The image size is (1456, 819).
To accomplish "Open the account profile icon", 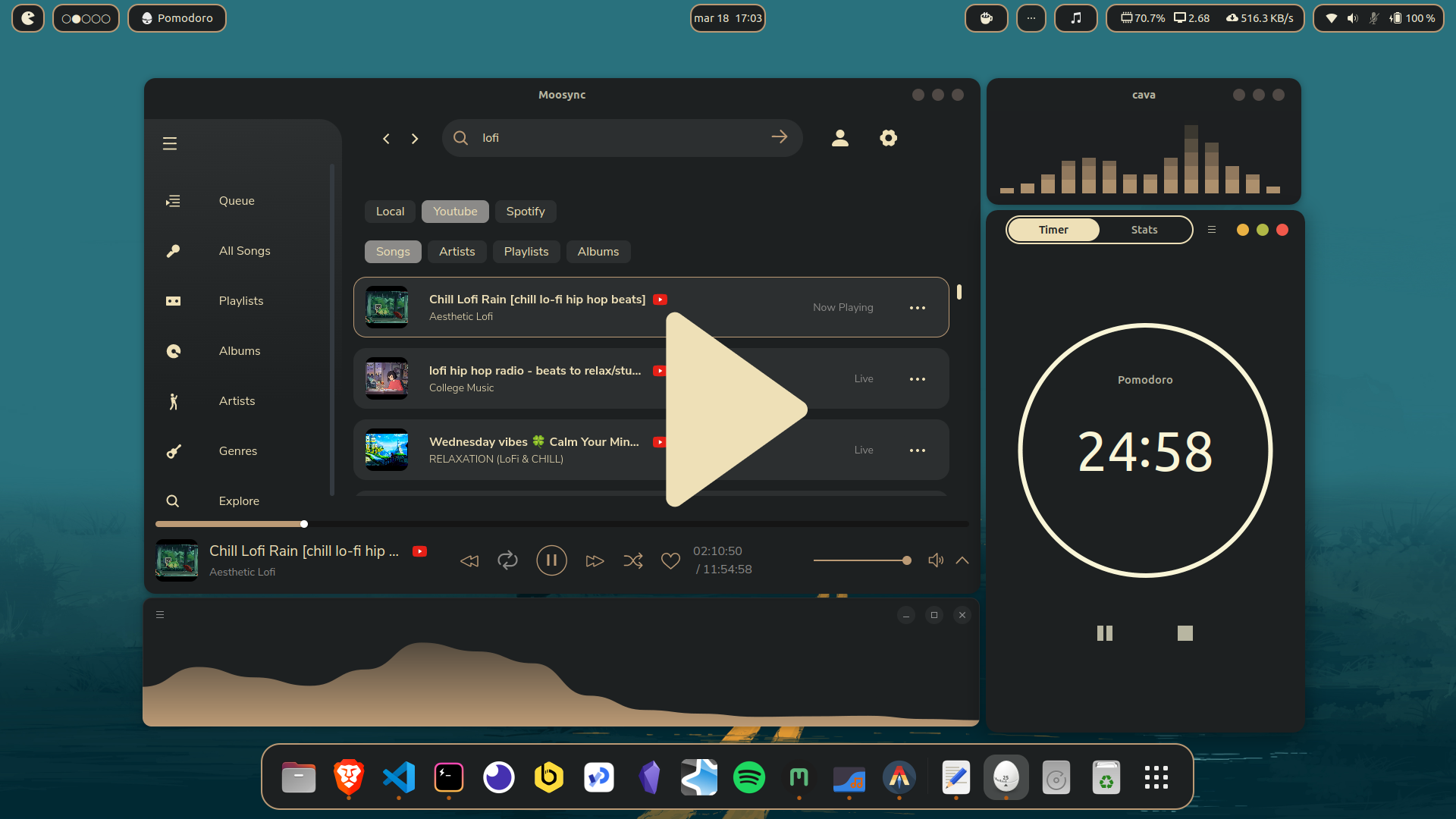I will pyautogui.click(x=839, y=138).
